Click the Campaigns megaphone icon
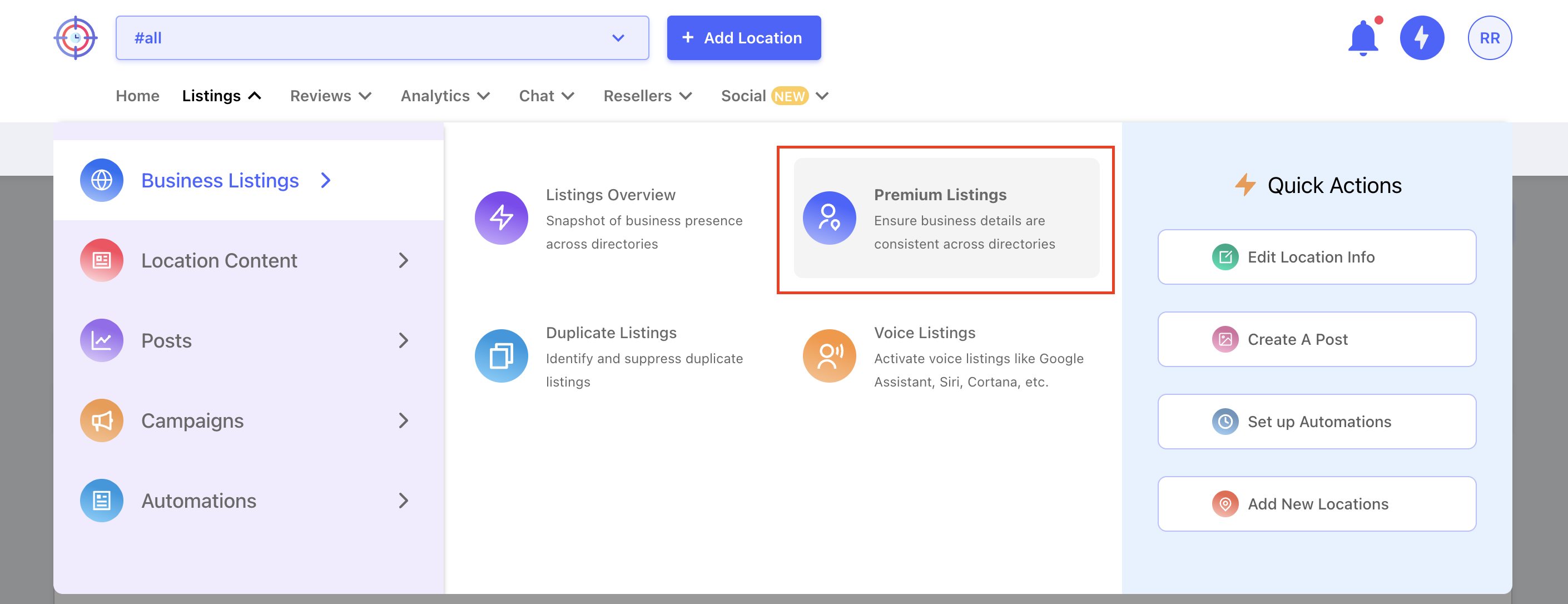1568x604 pixels. tap(102, 420)
